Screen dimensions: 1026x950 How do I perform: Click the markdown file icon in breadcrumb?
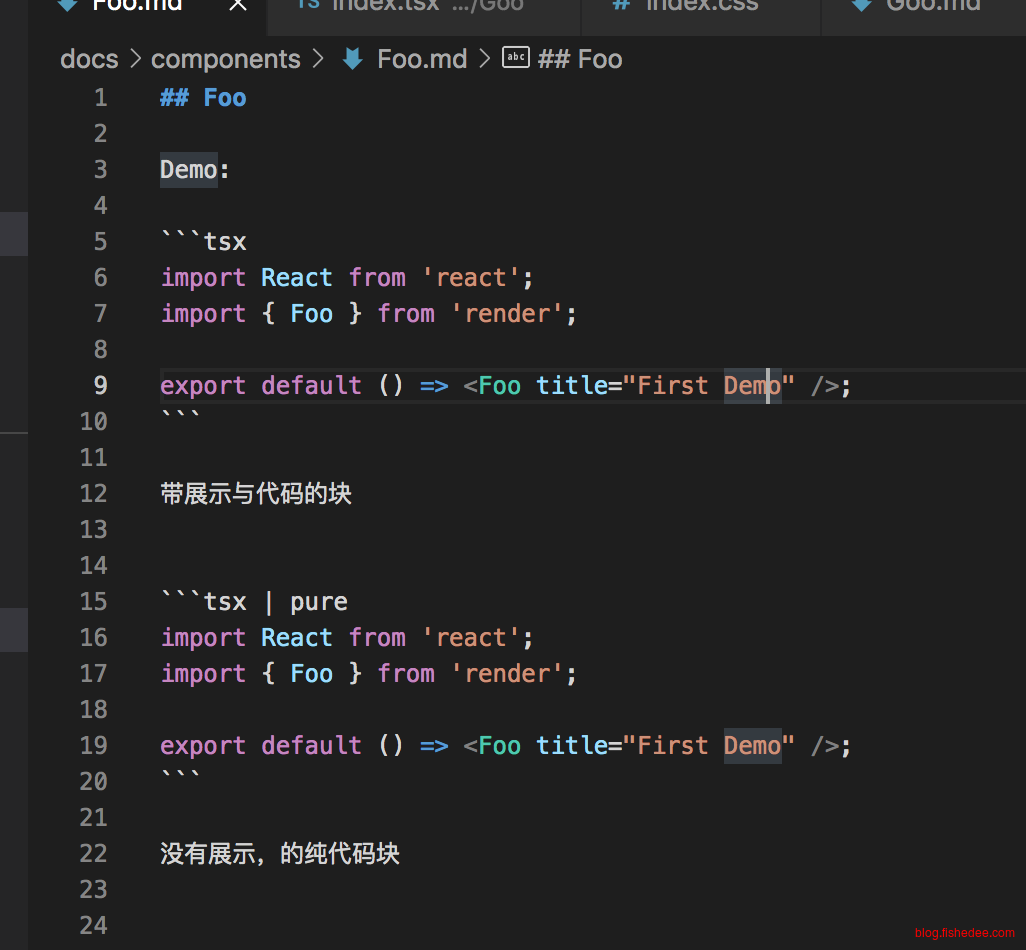(353, 59)
